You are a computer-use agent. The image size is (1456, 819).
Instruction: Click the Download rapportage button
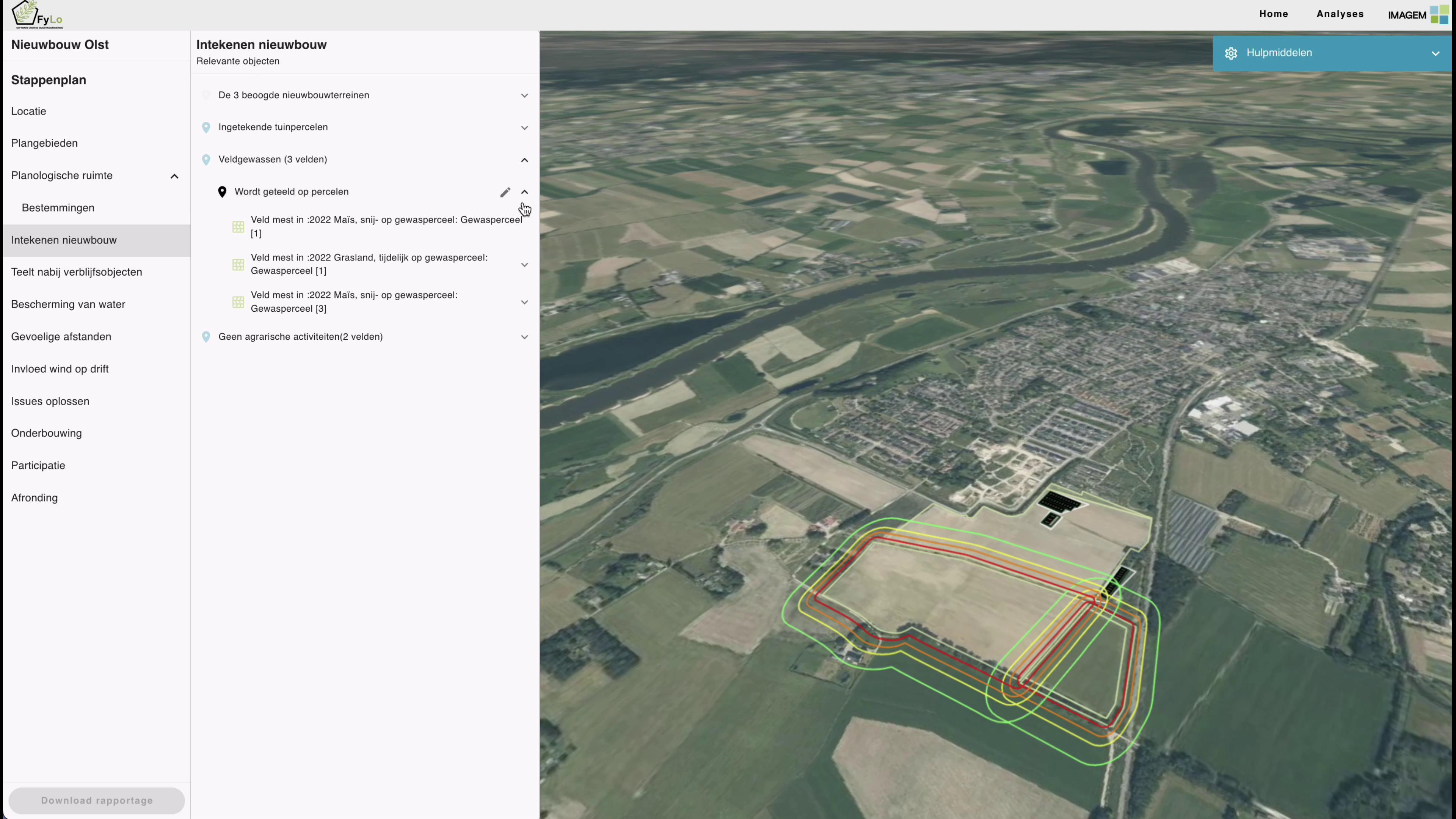(x=97, y=800)
